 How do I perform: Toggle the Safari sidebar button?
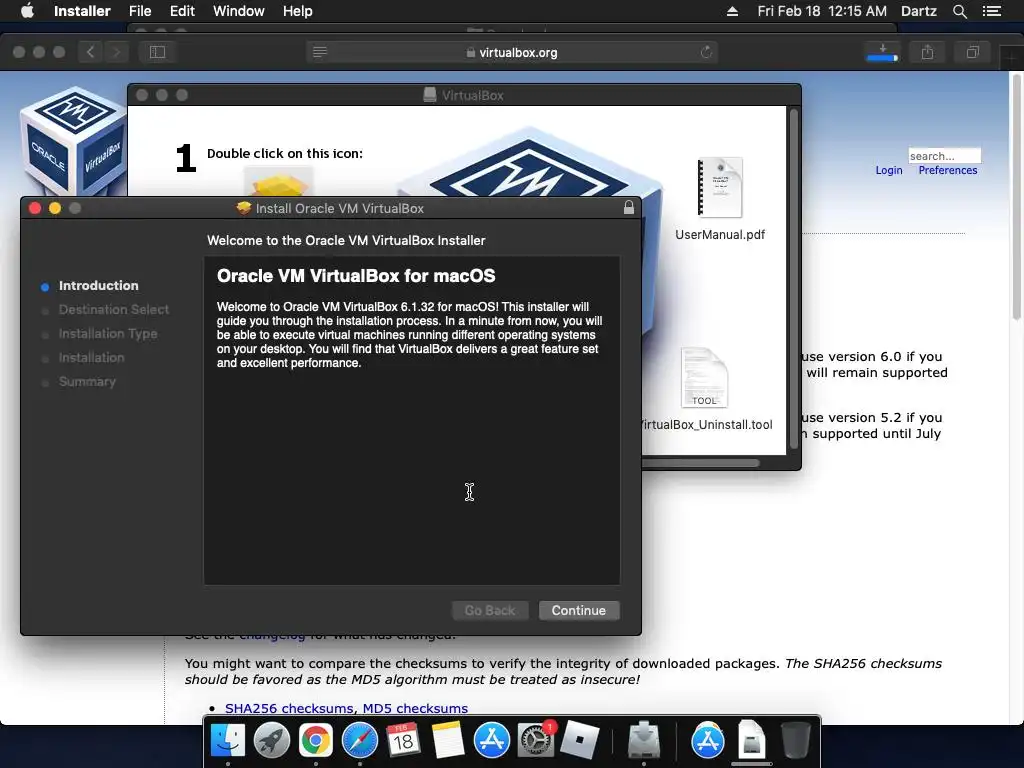point(157,52)
